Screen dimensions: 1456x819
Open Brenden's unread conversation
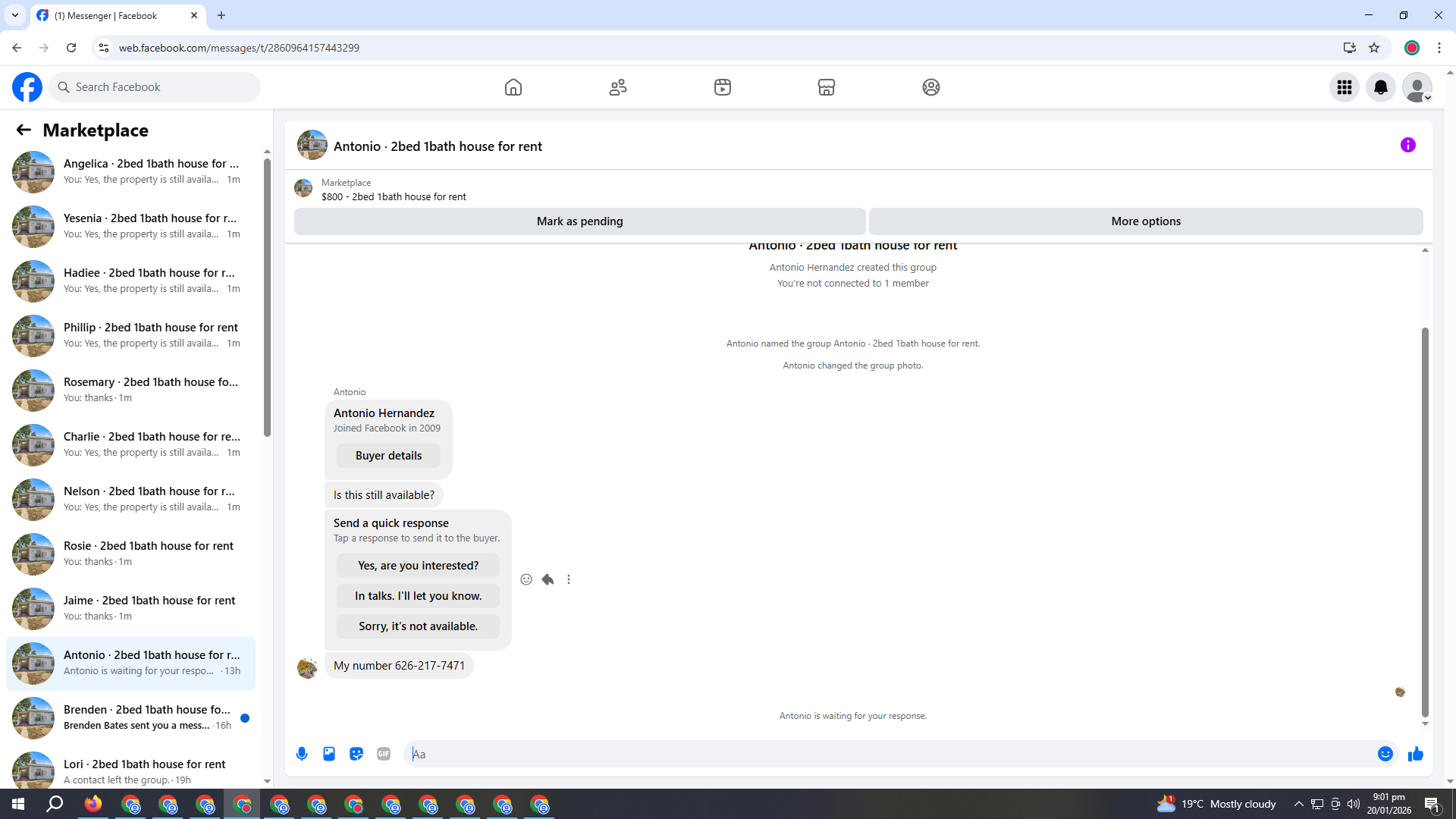[x=130, y=717]
